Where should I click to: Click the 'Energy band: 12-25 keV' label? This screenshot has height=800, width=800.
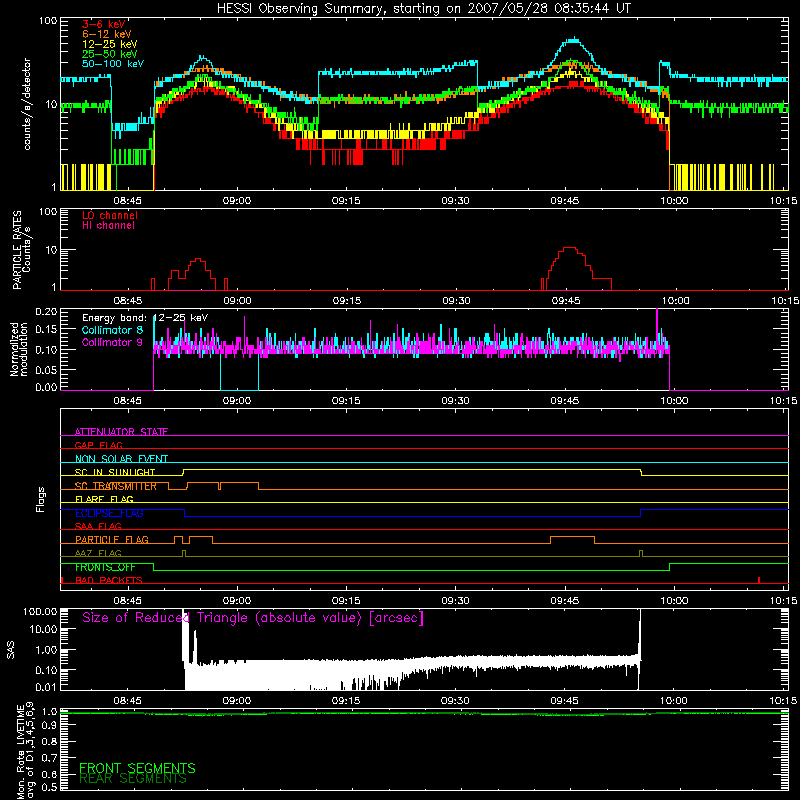click(145, 318)
